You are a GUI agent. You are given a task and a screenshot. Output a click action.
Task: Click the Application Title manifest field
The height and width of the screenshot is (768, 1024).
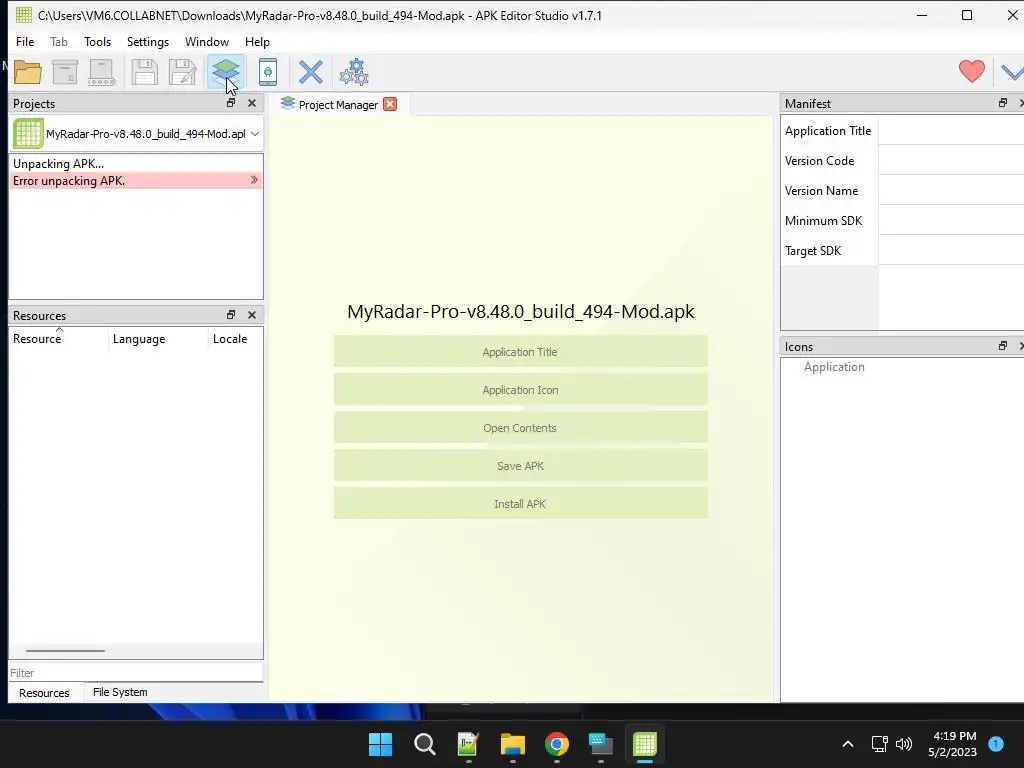952,131
